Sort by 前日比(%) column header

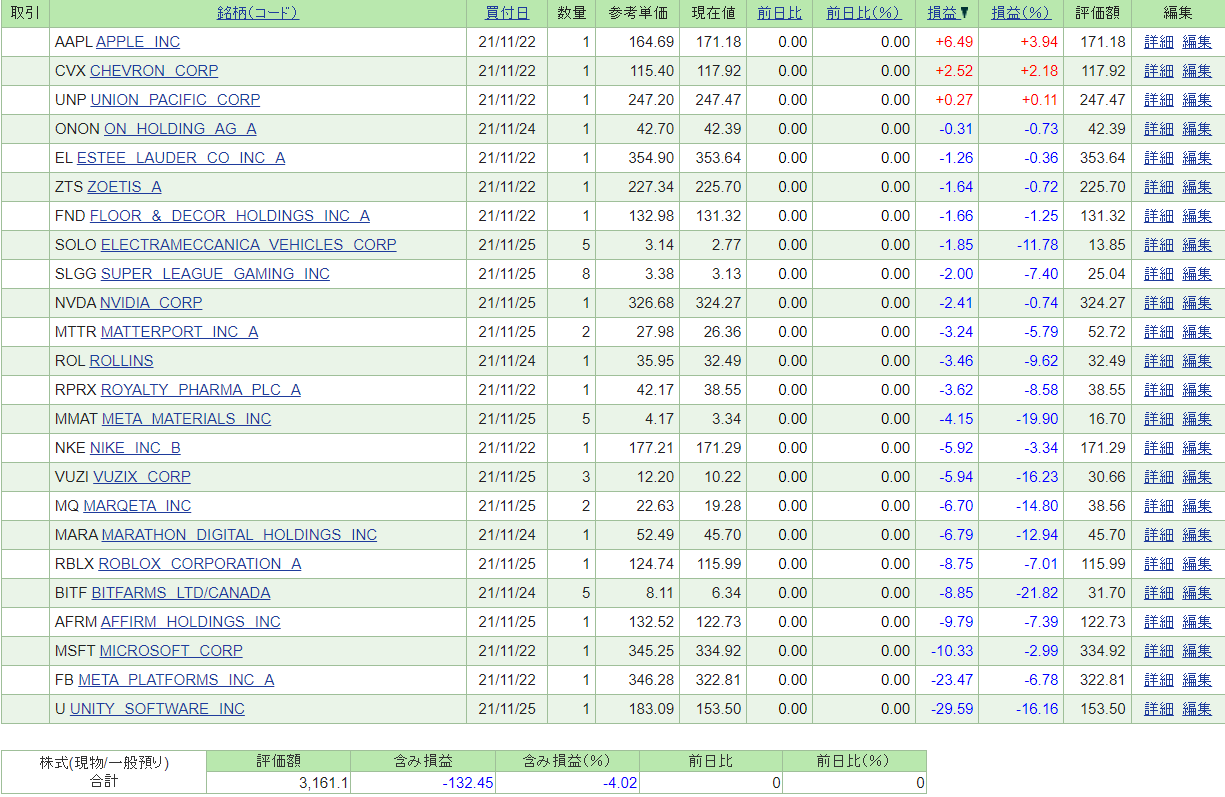(x=863, y=13)
